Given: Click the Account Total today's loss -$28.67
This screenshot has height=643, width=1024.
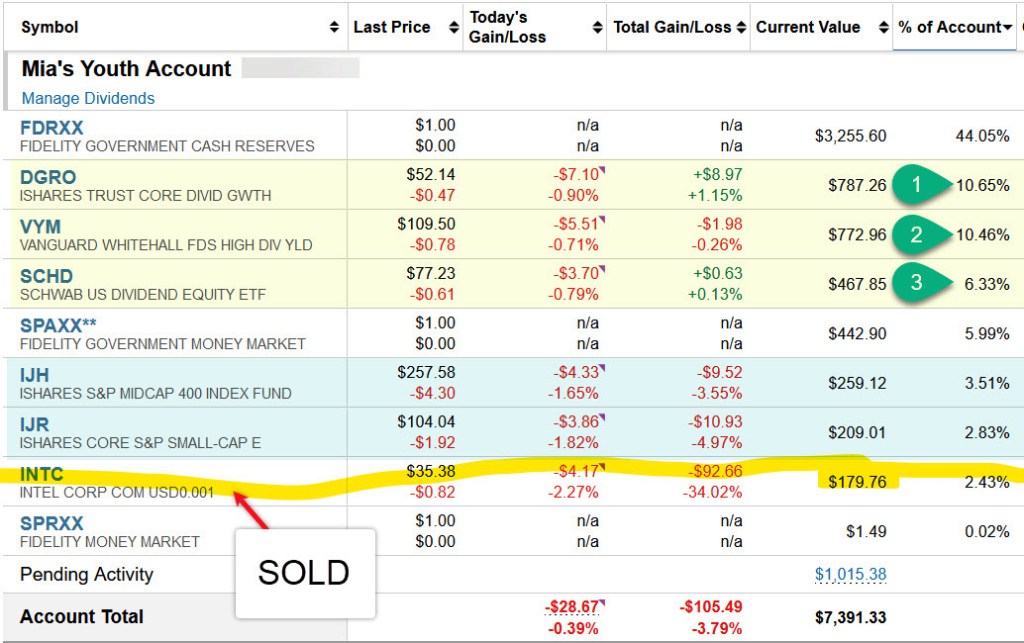Looking at the screenshot, I should pyautogui.click(x=571, y=608).
